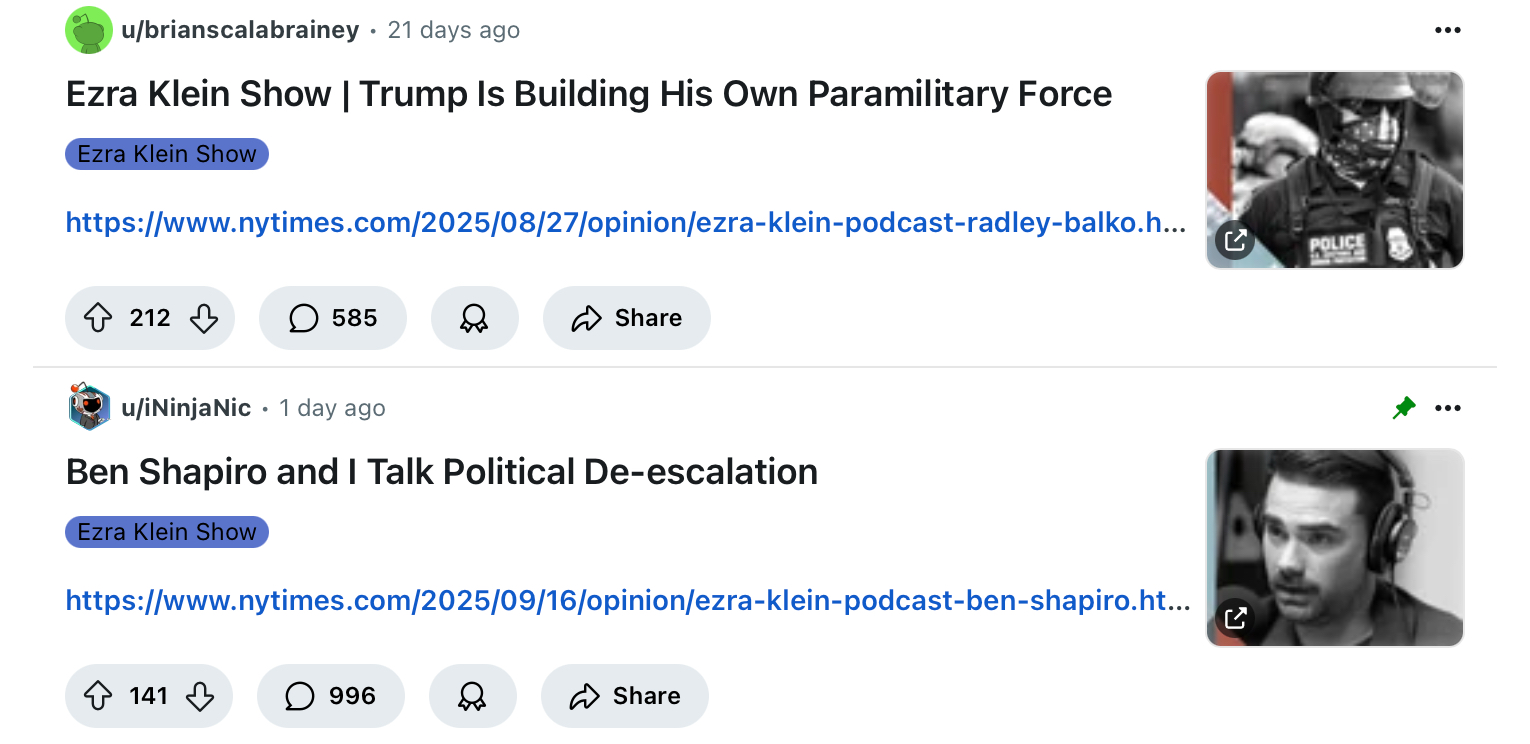Open the police officer post thumbnail

coord(1334,170)
